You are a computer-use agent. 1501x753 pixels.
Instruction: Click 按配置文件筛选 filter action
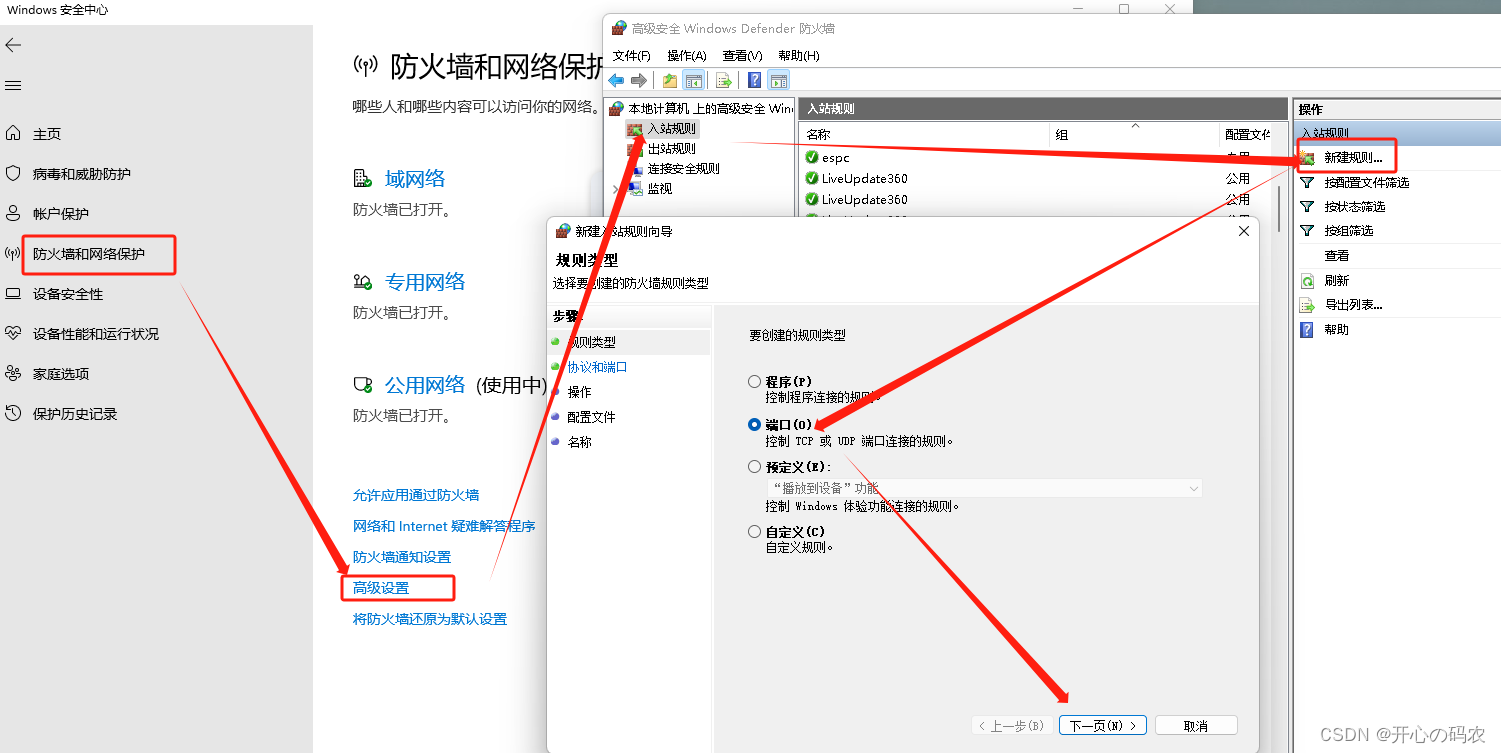coord(1366,182)
